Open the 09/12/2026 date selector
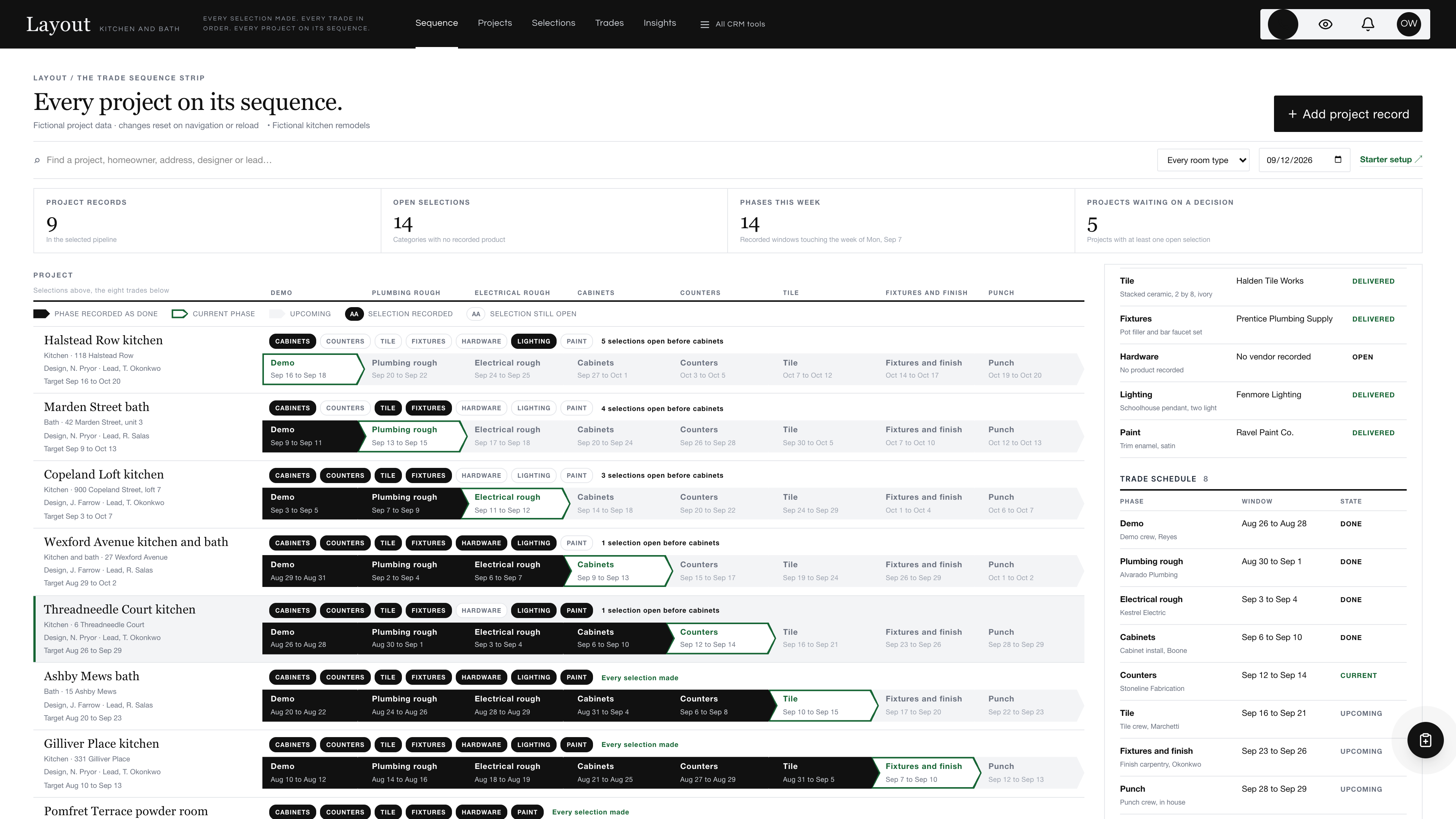Screen dimensions: 1456x819 pos(1304,160)
